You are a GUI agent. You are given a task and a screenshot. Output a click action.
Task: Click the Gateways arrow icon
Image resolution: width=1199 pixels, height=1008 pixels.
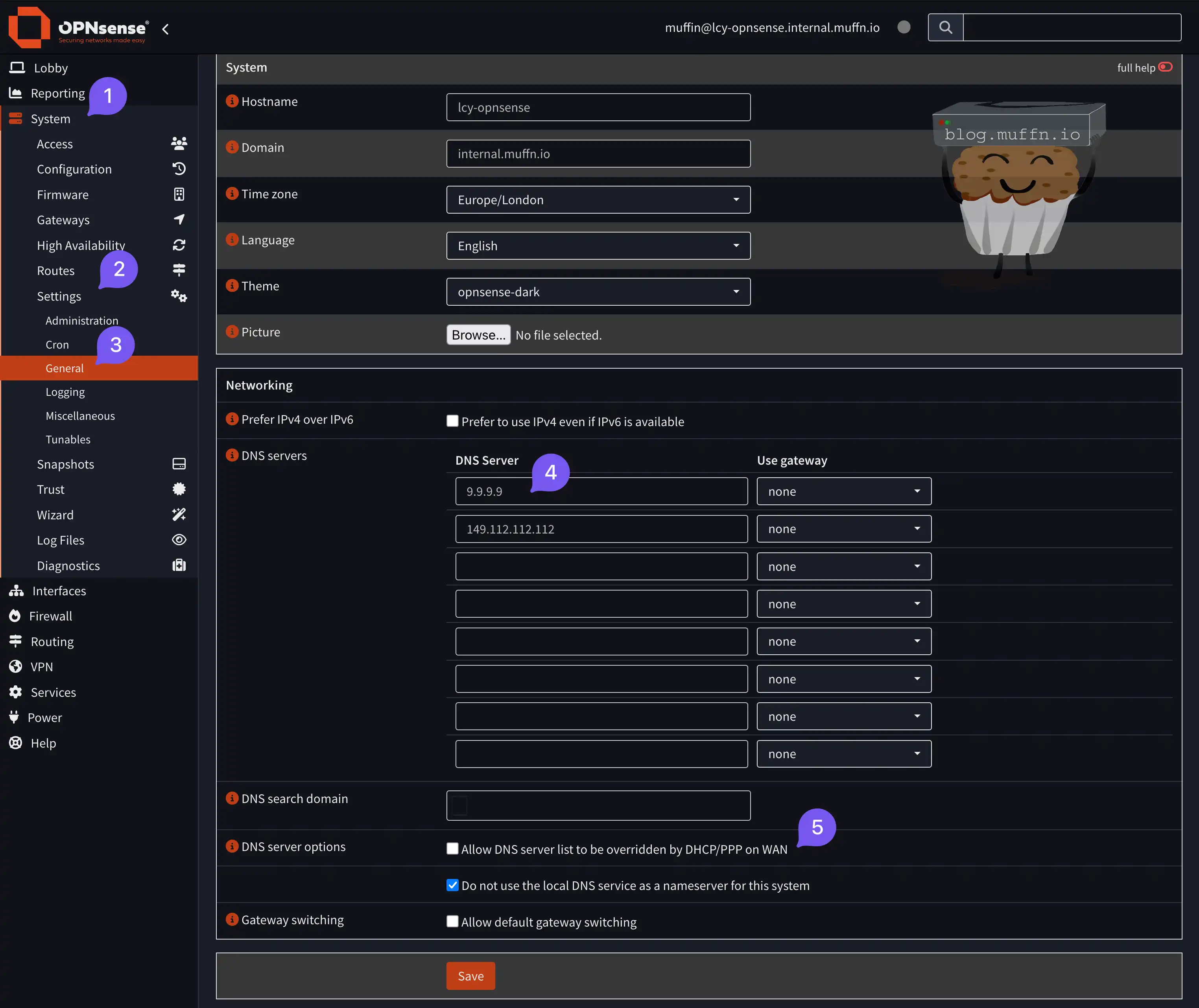click(x=179, y=220)
